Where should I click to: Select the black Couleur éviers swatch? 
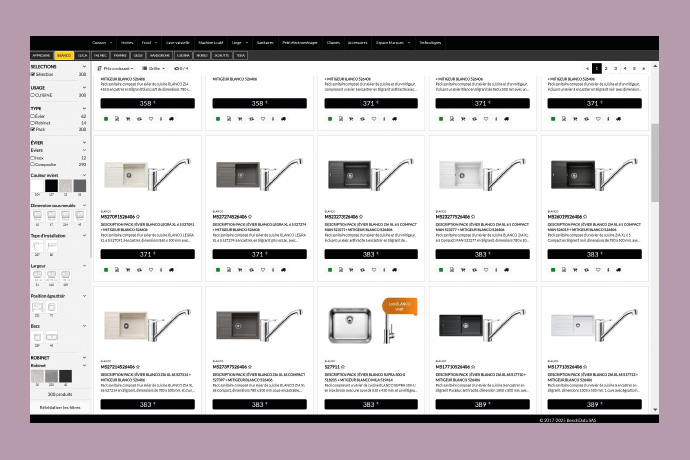pos(51,185)
